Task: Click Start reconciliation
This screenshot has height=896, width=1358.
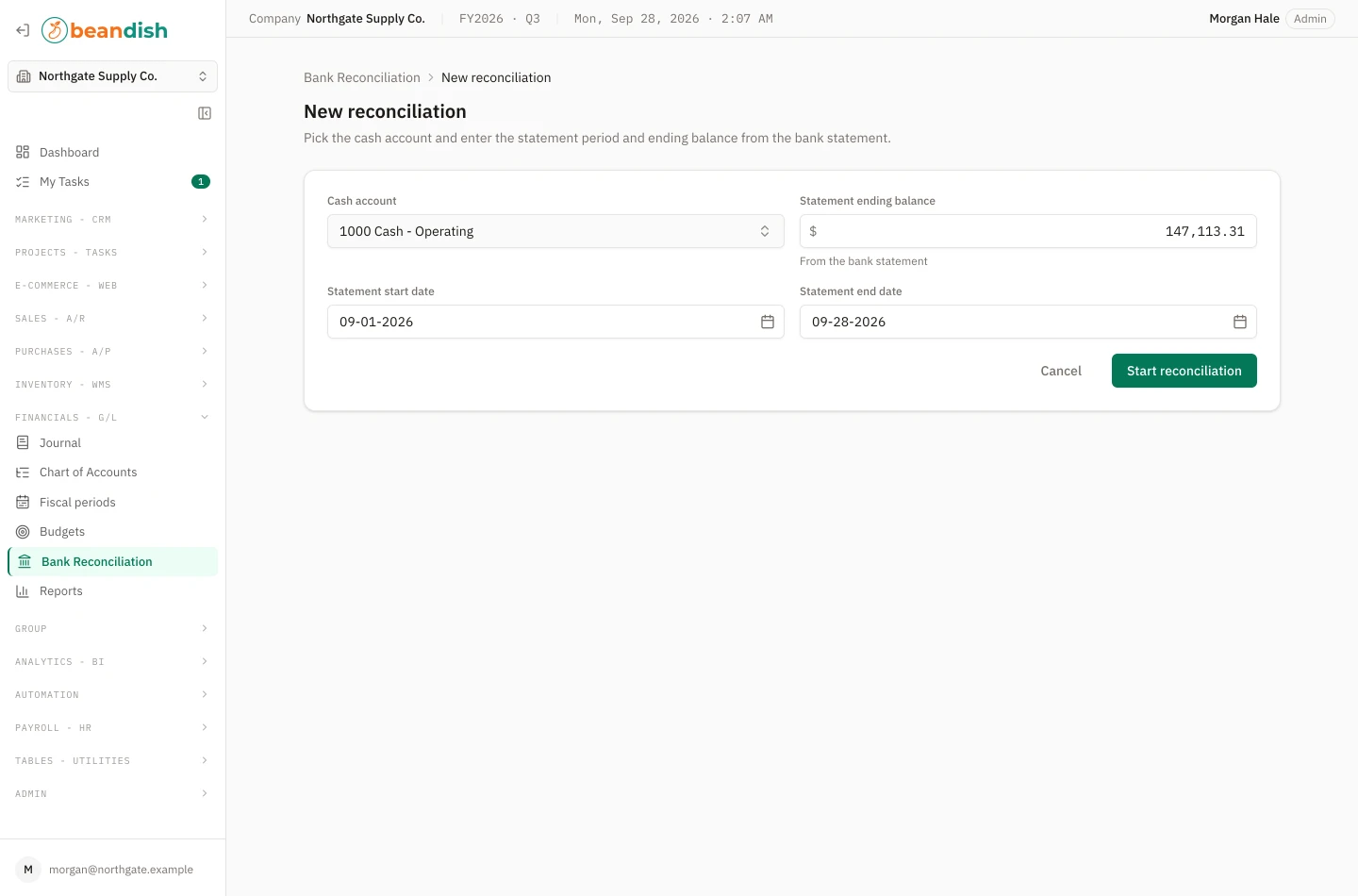Action: 1184,371
